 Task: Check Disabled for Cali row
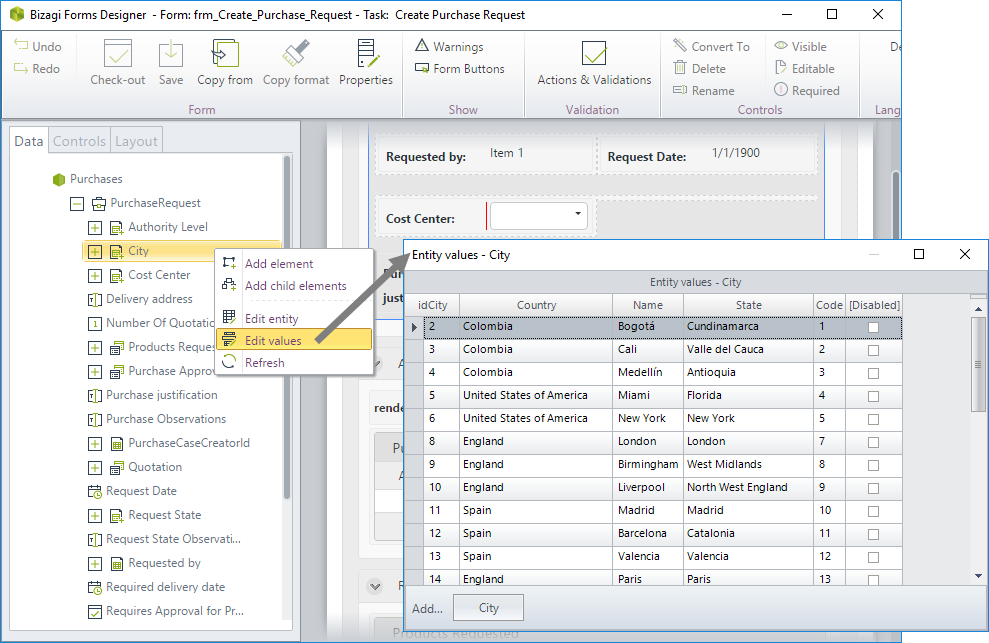coord(873,350)
